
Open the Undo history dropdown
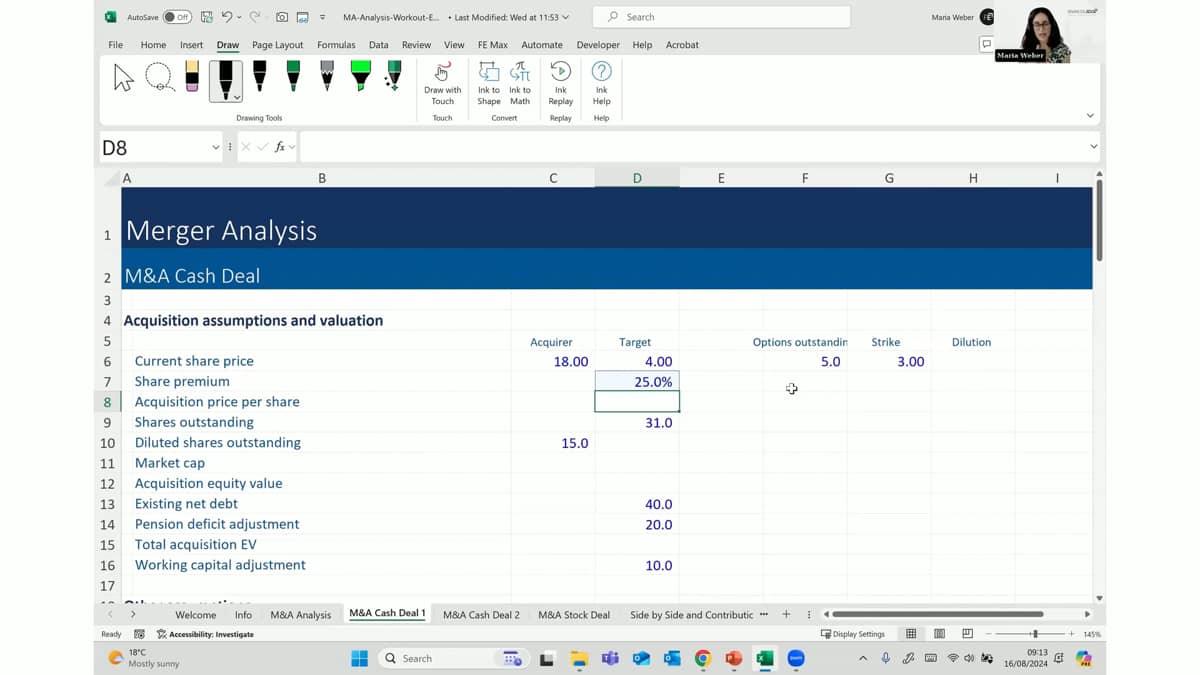[239, 17]
